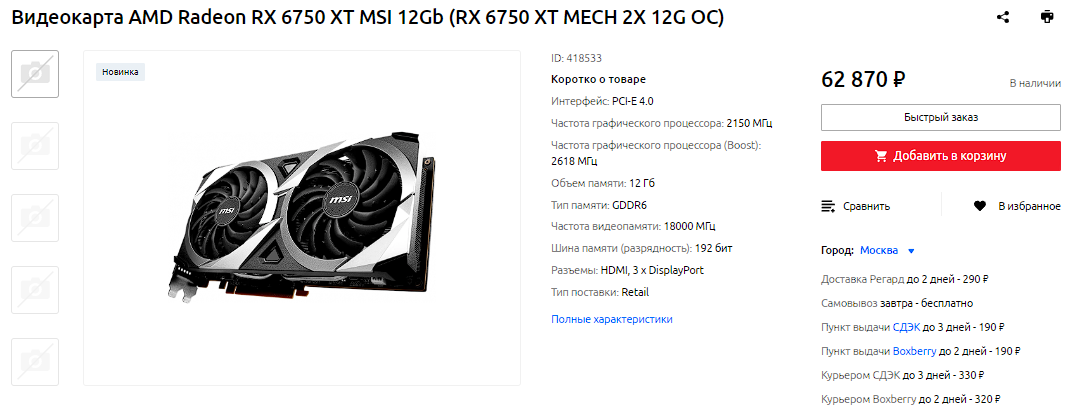The image size is (1067, 415).
Task: Click the compare list icon next to Сравнить
Action: pyautogui.click(x=828, y=206)
